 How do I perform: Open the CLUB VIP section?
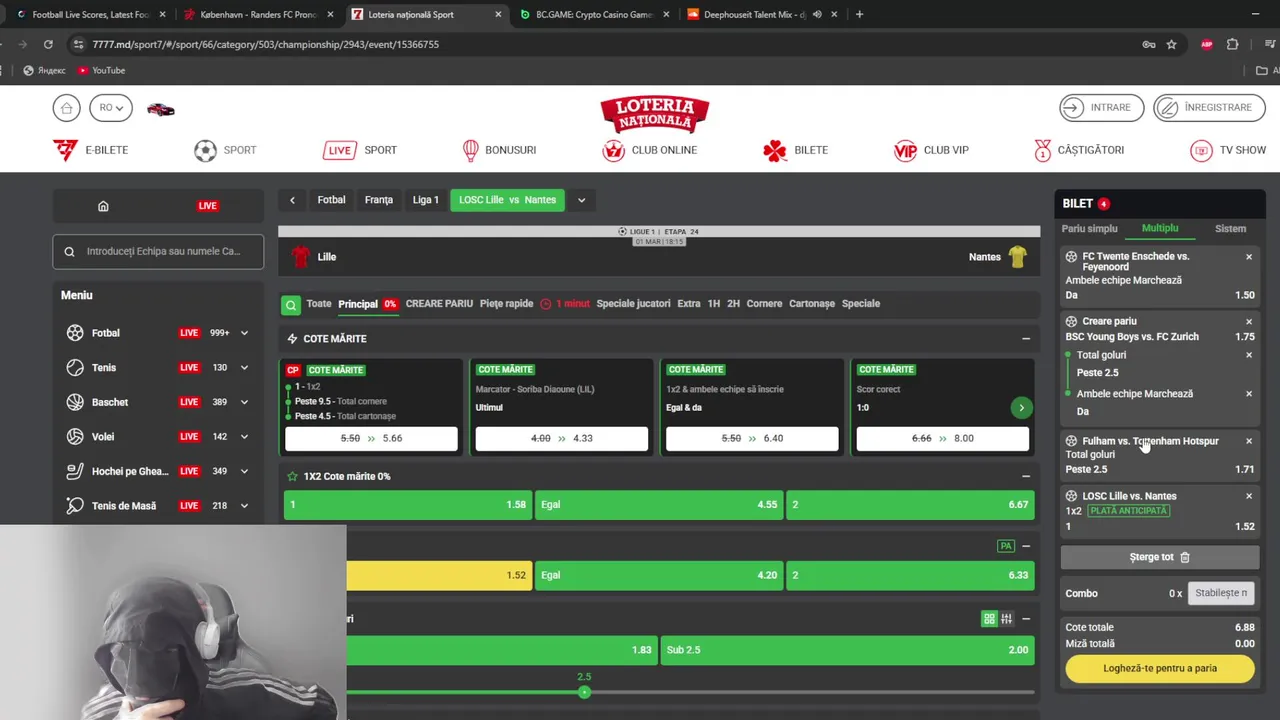coord(931,150)
